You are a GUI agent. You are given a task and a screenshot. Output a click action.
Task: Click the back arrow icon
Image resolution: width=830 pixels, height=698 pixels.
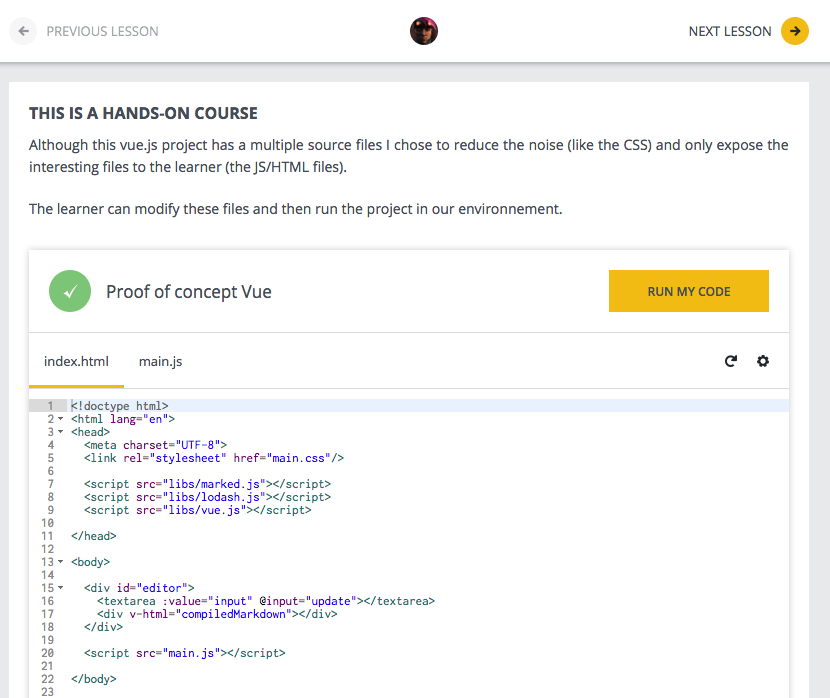[23, 31]
